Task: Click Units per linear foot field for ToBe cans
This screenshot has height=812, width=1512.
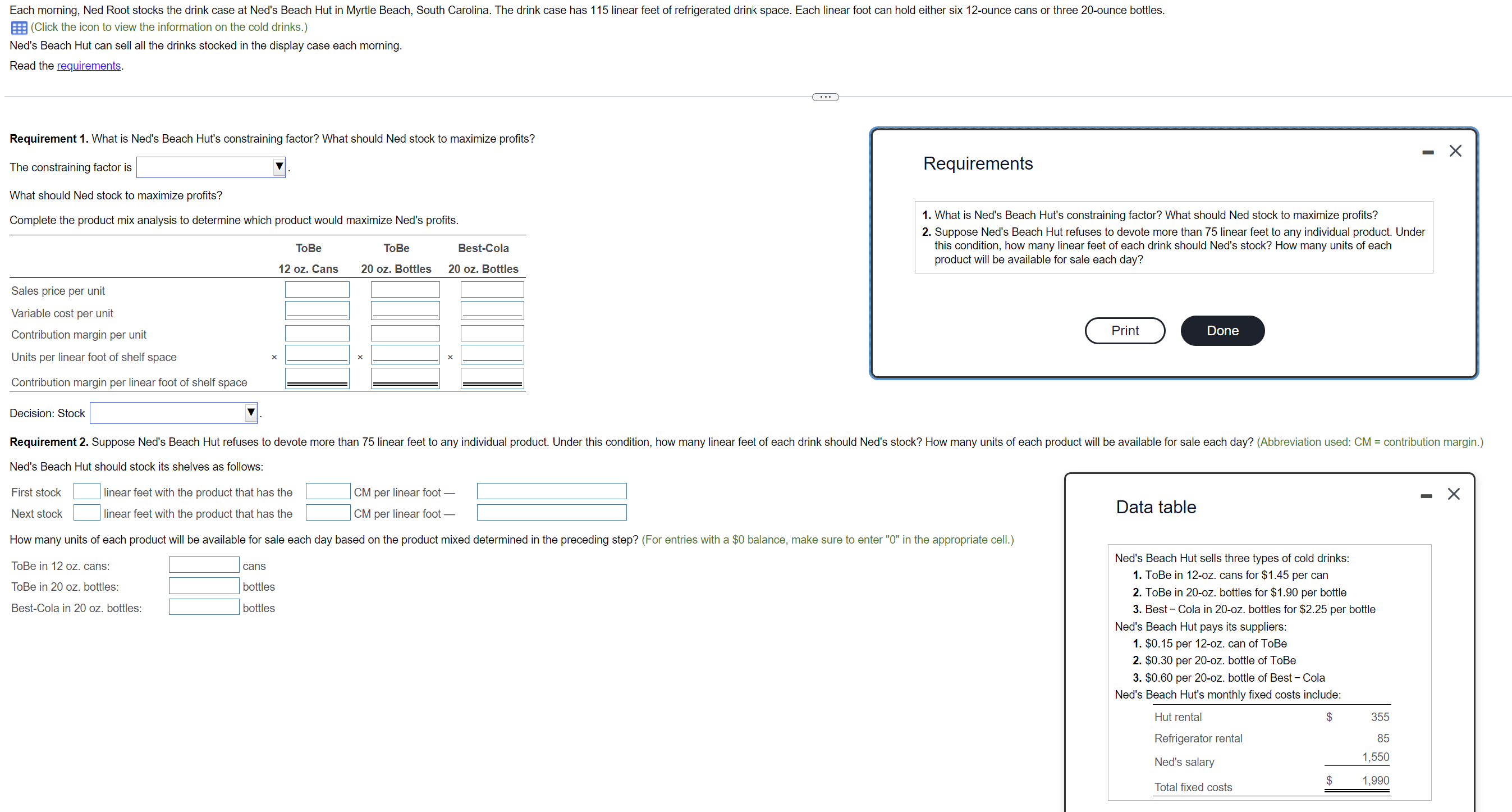Action: [317, 355]
